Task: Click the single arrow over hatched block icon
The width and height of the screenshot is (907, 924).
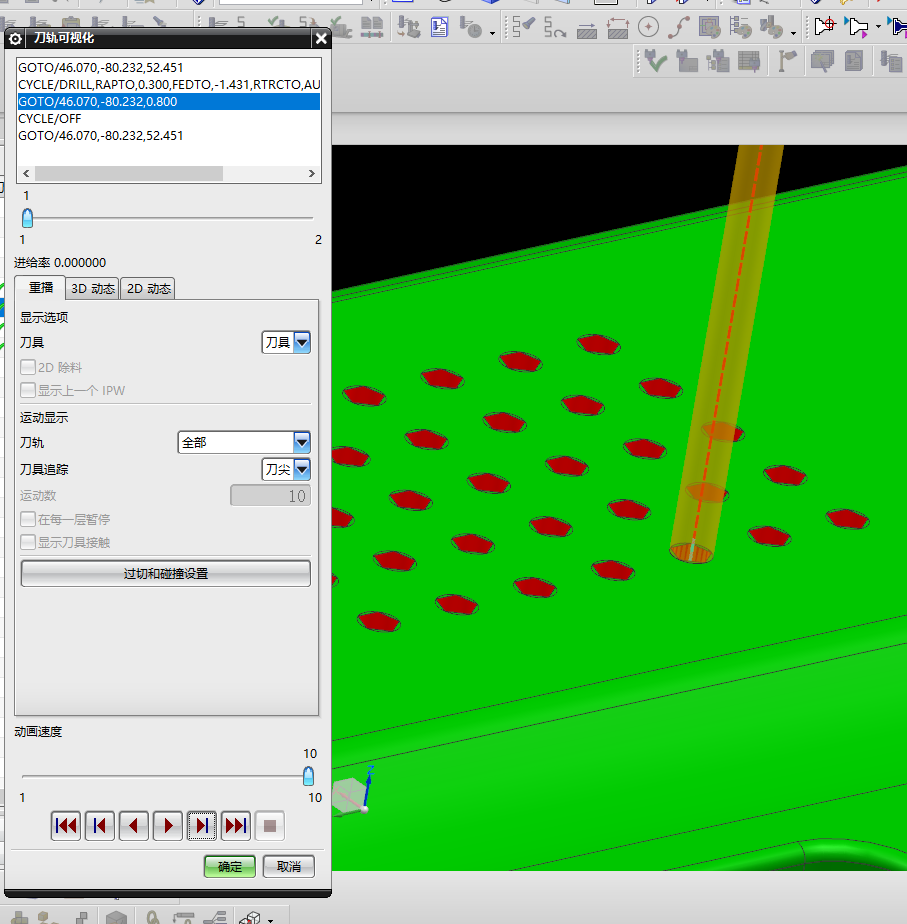Action: coord(586,29)
